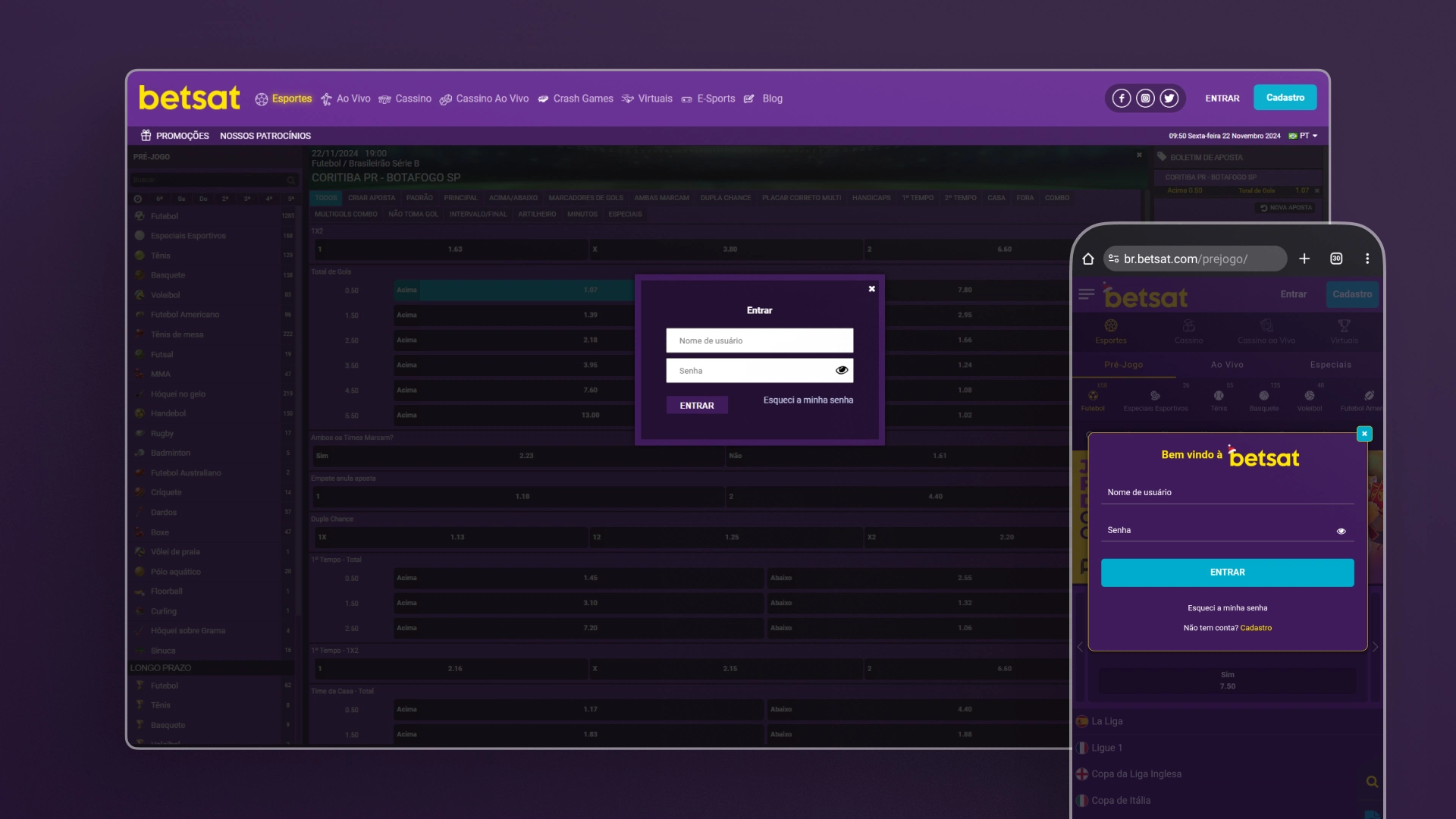This screenshot has height=819, width=1456.
Task: Click the Blog icon in navigation bar
Action: [751, 99]
